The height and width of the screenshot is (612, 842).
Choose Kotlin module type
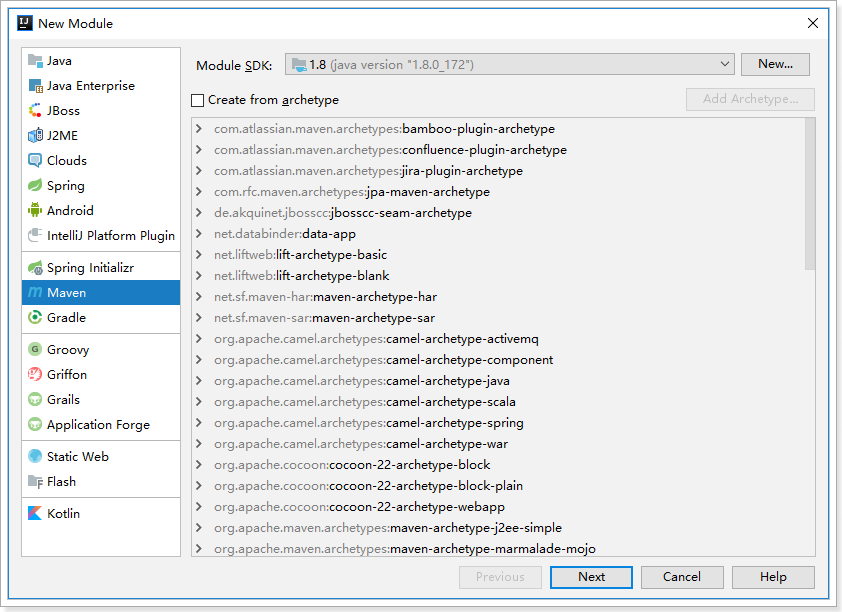tap(101, 513)
